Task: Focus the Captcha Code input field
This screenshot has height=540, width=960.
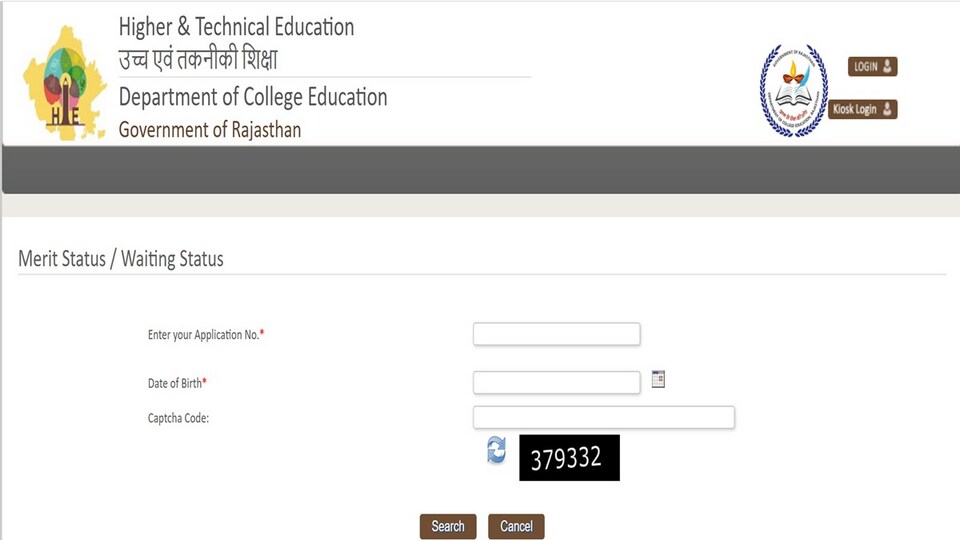Action: (x=604, y=418)
